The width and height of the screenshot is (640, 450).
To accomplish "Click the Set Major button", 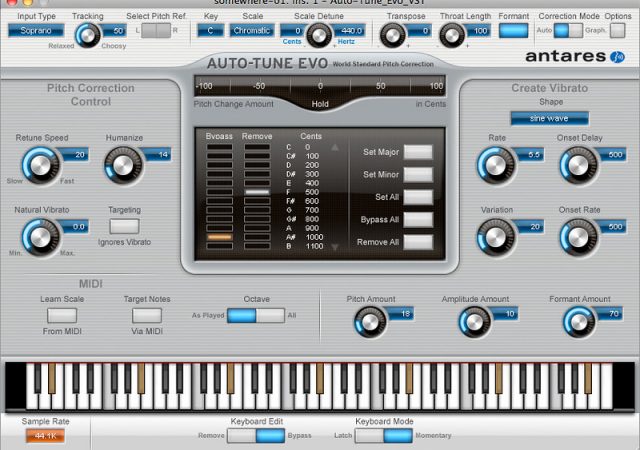I will point(418,152).
